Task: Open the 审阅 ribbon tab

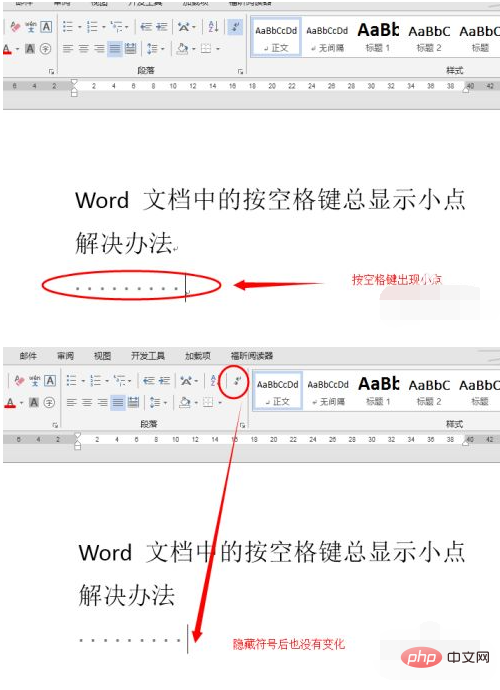Action: (65, 356)
